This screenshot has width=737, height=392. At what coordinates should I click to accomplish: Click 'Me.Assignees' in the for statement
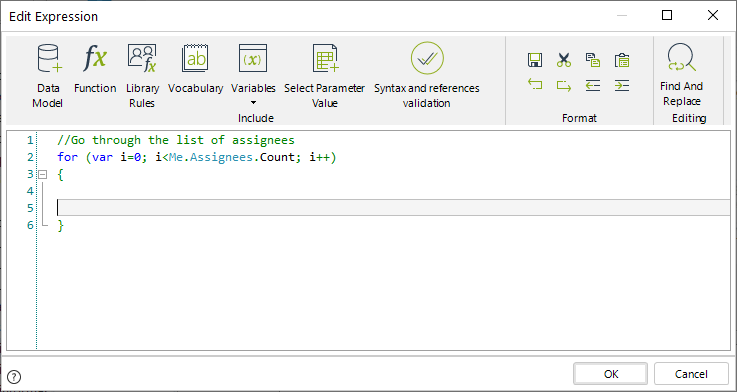pyautogui.click(x=212, y=157)
